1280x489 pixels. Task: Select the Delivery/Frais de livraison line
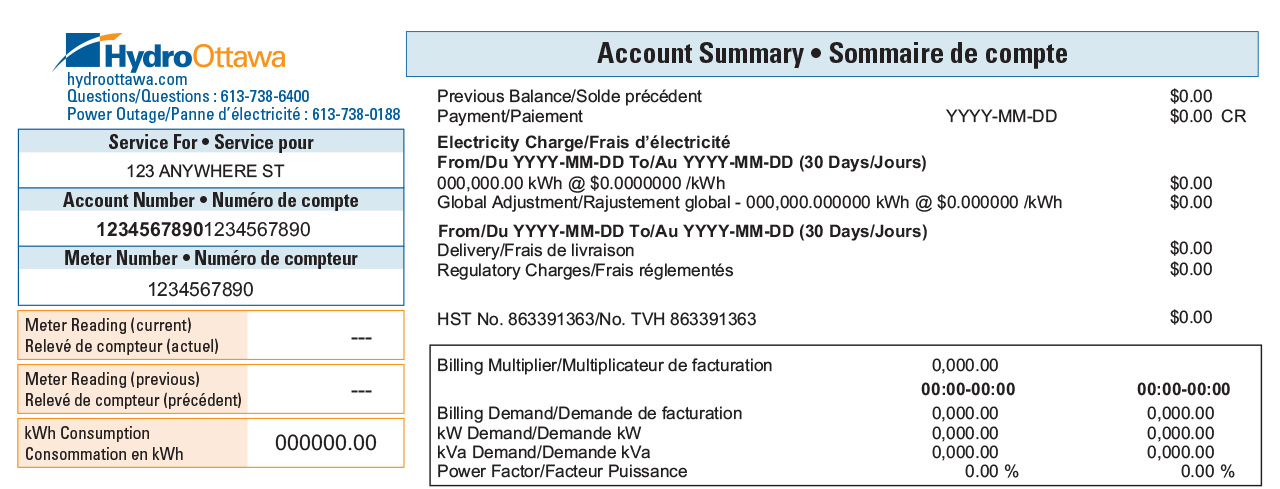825,249
